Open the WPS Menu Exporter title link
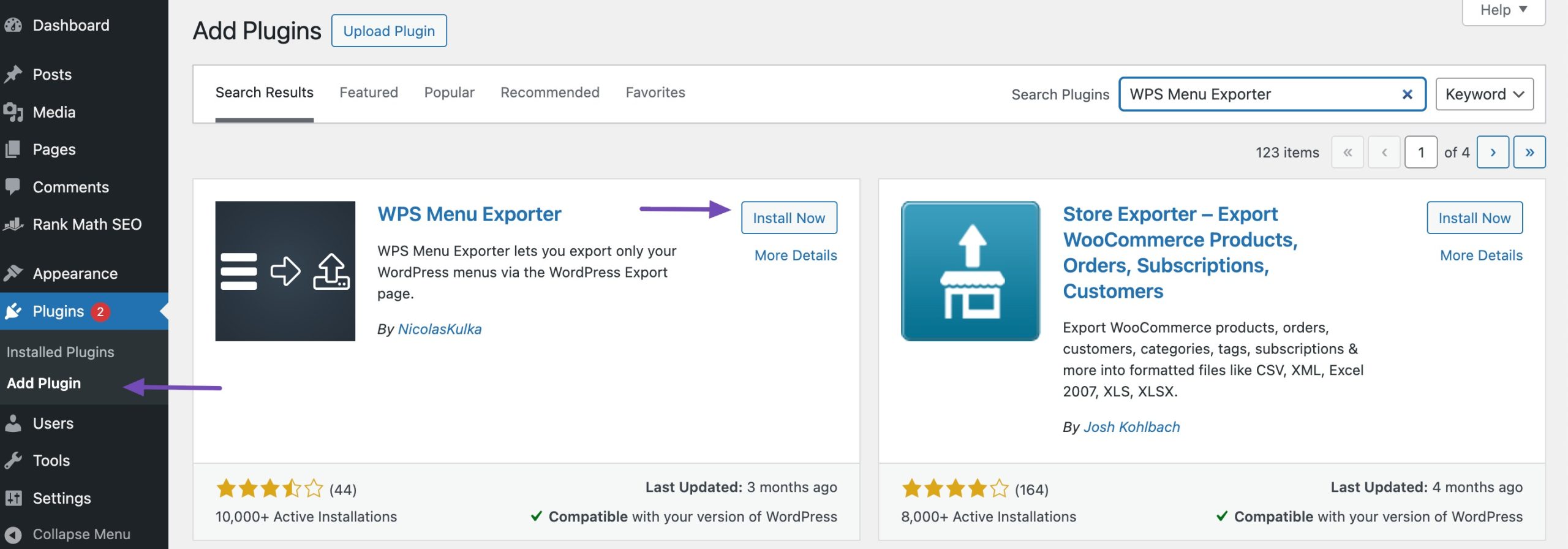 [x=469, y=214]
